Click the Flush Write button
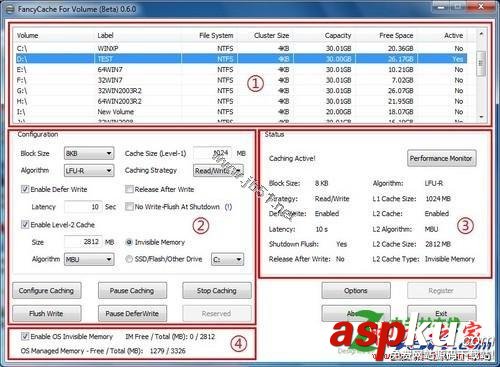Screen dimensions: 500x367 [x=46, y=314]
